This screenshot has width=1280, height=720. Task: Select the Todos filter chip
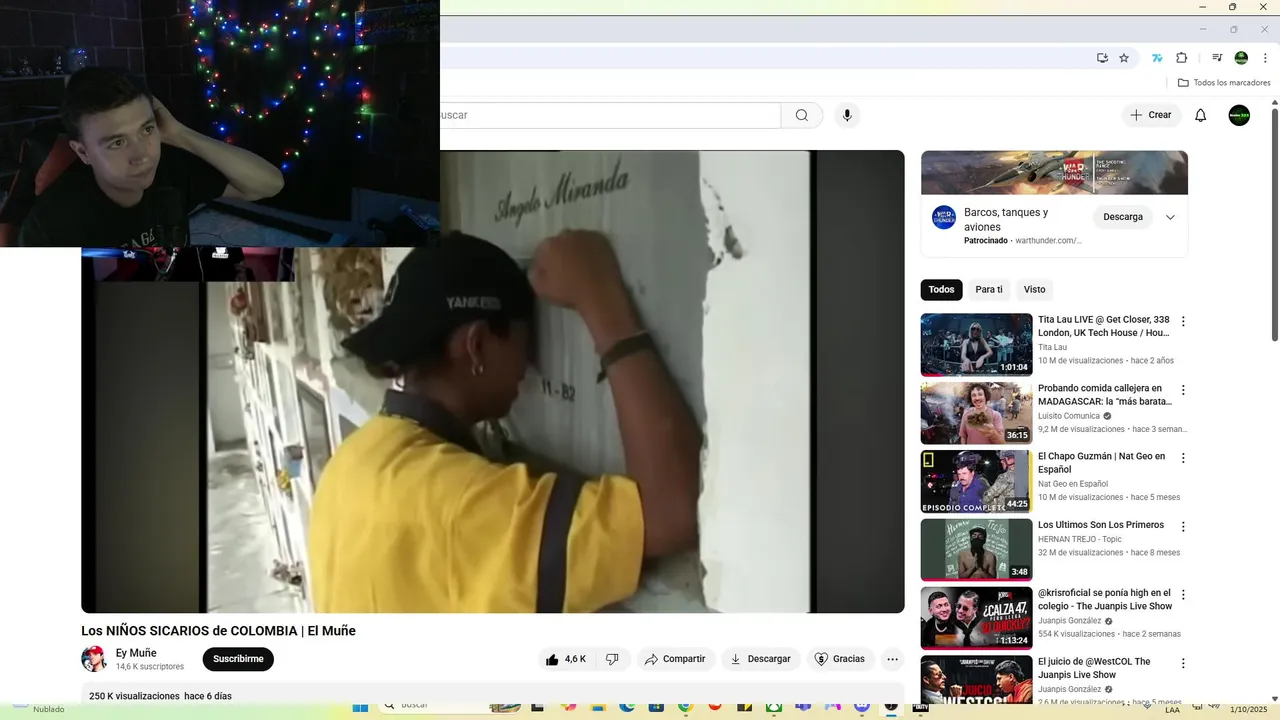[941, 290]
